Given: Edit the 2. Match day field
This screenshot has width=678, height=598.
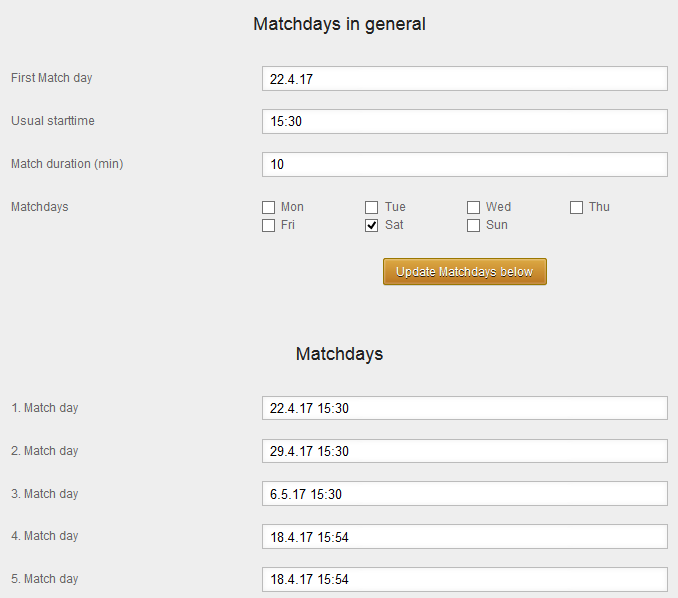Looking at the screenshot, I should click(464, 451).
